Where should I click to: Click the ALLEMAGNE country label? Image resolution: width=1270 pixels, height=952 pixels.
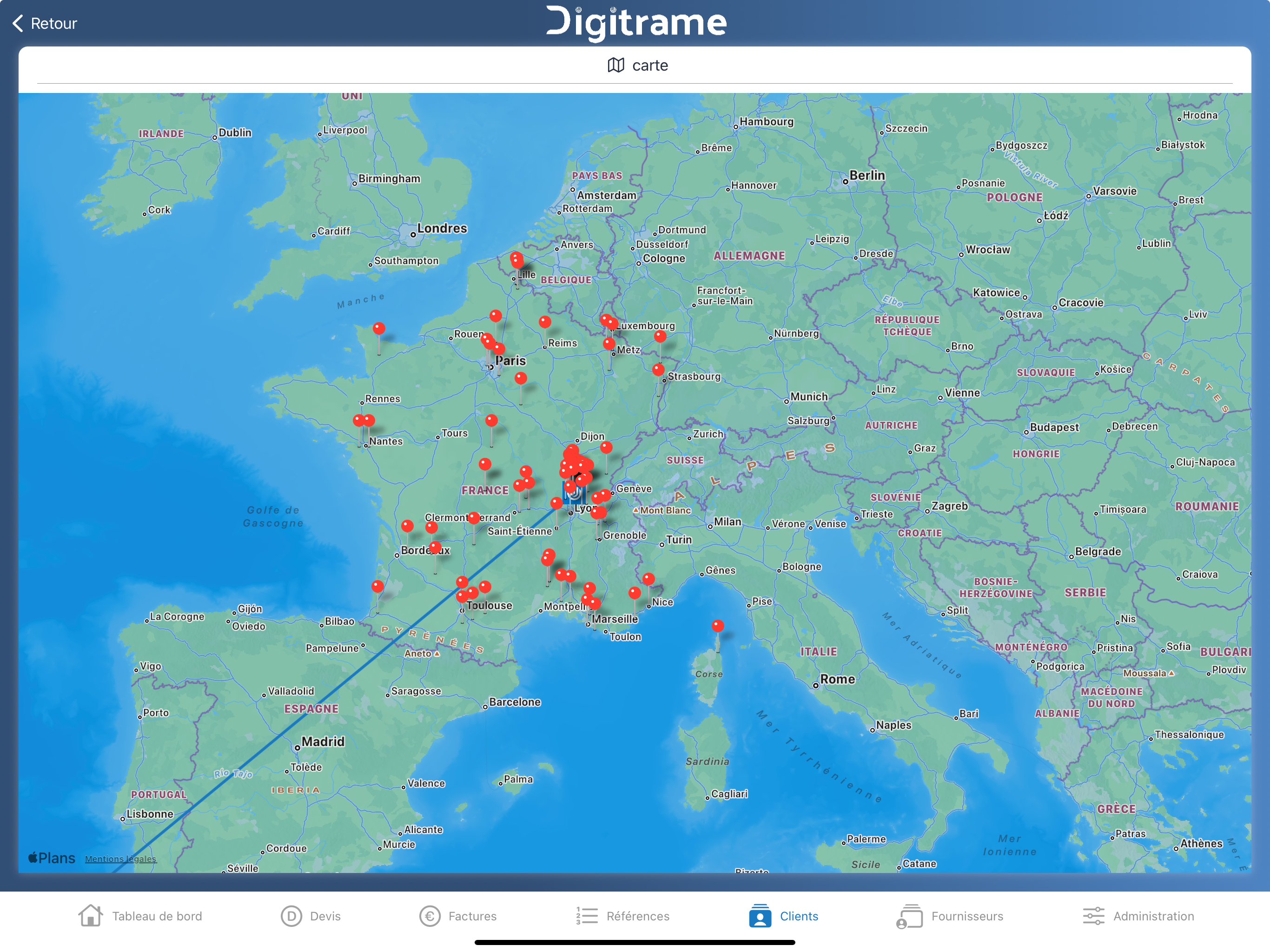pos(749,256)
